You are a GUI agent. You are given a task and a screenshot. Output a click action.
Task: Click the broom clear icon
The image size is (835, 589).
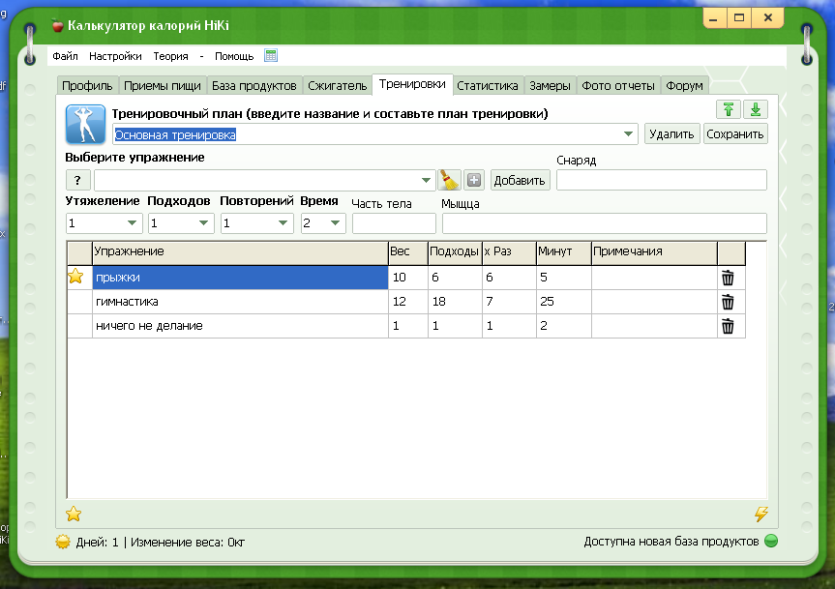[449, 180]
